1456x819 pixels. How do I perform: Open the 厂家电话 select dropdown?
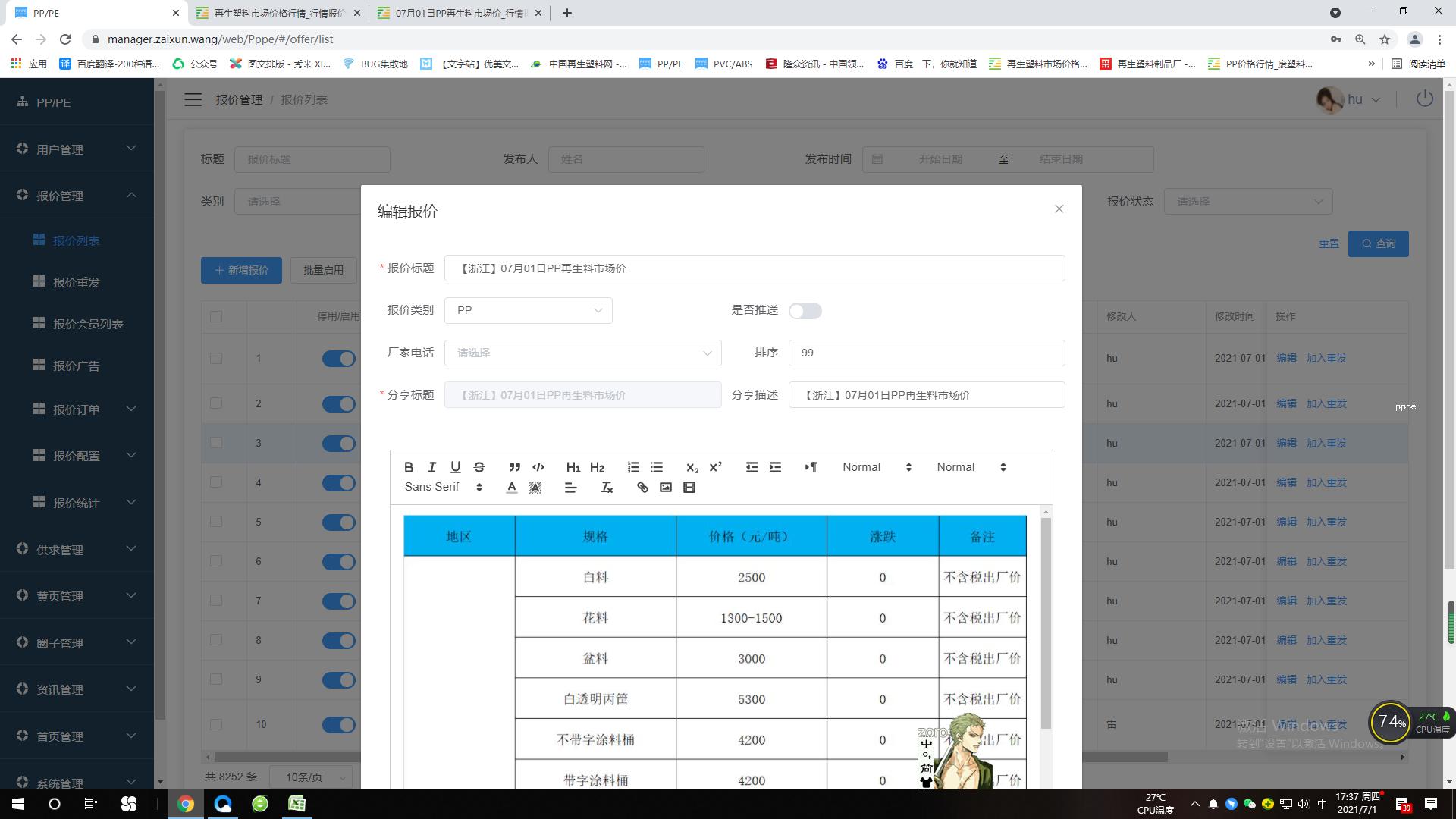pos(582,353)
